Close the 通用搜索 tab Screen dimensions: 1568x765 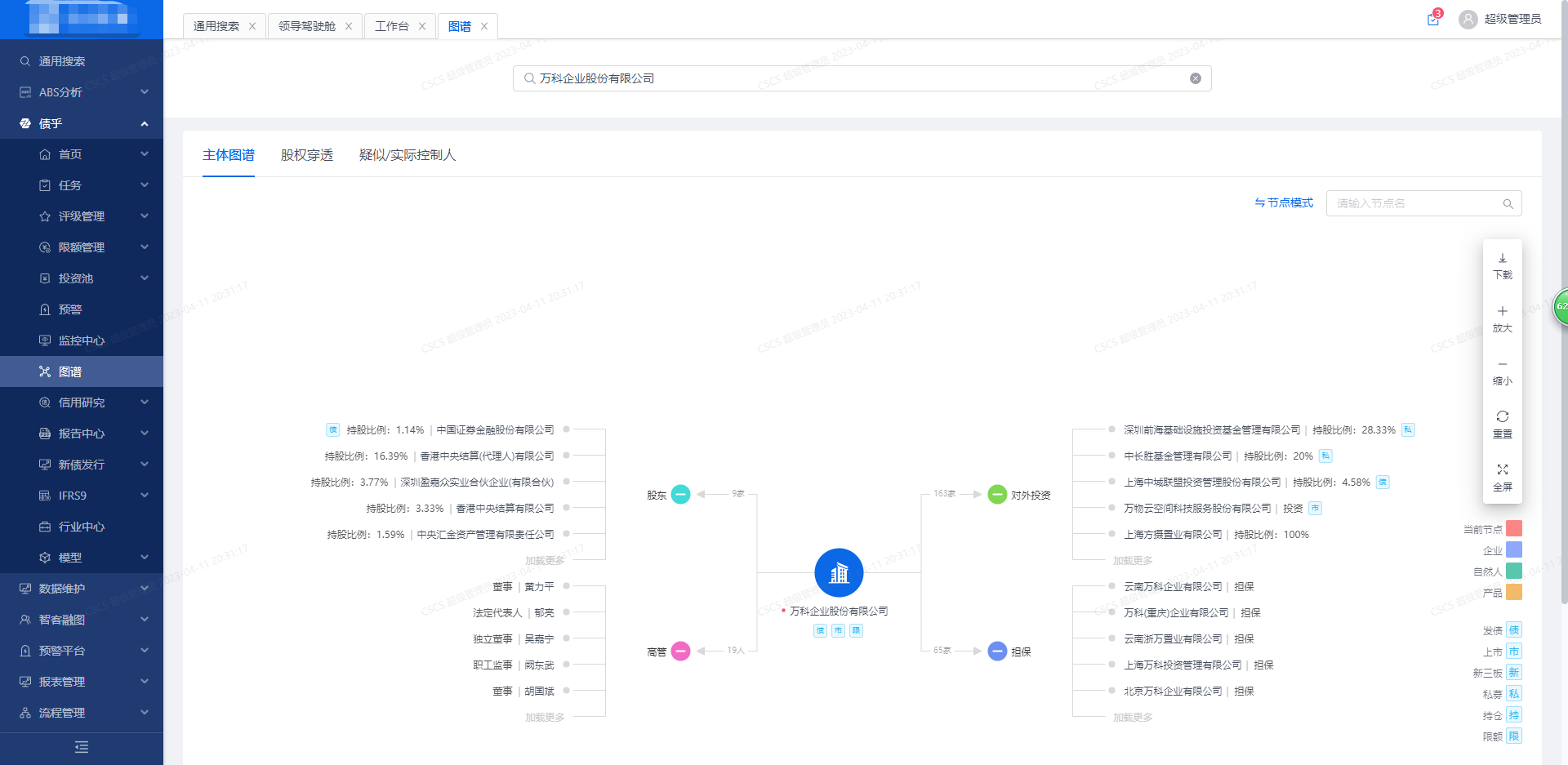click(252, 26)
